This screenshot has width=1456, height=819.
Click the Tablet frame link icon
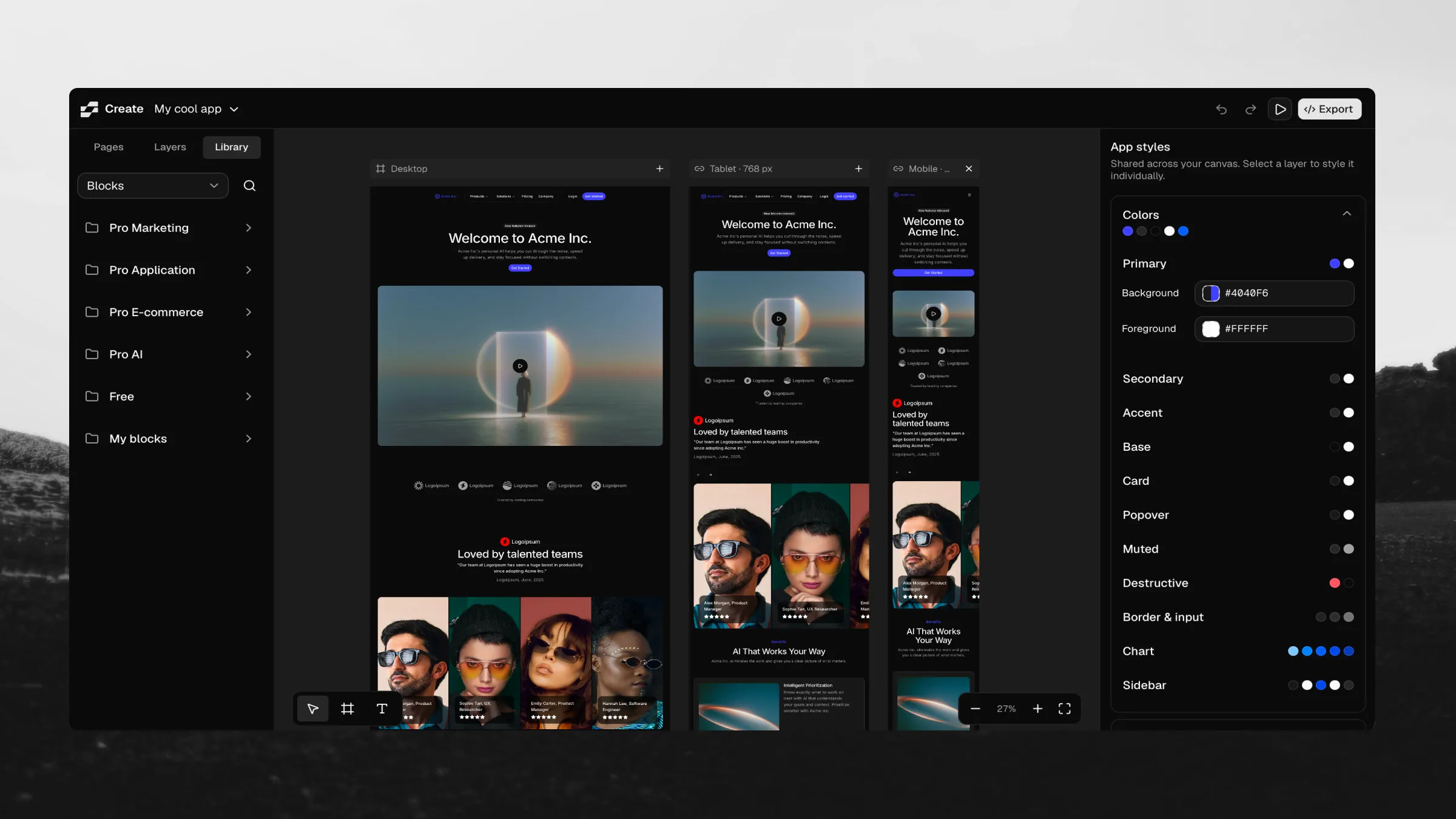pos(699,169)
